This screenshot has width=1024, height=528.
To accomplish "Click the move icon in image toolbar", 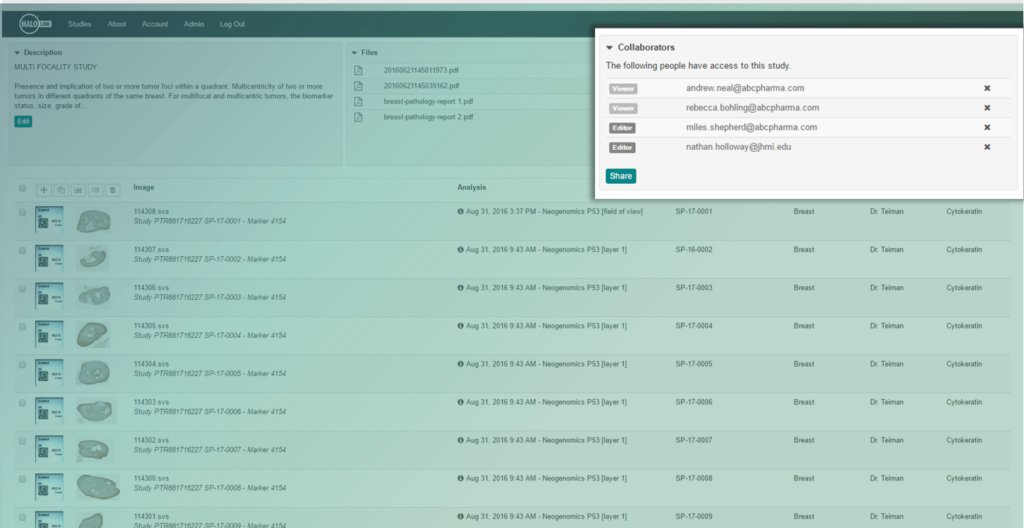I will 43,189.
